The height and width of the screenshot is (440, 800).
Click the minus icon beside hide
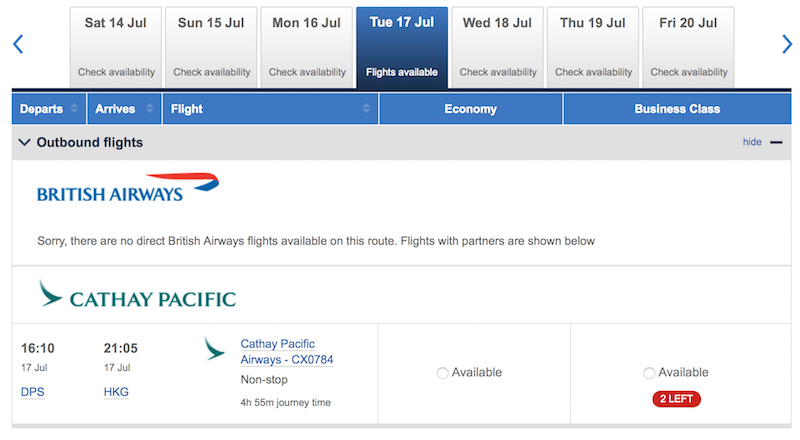coord(776,142)
